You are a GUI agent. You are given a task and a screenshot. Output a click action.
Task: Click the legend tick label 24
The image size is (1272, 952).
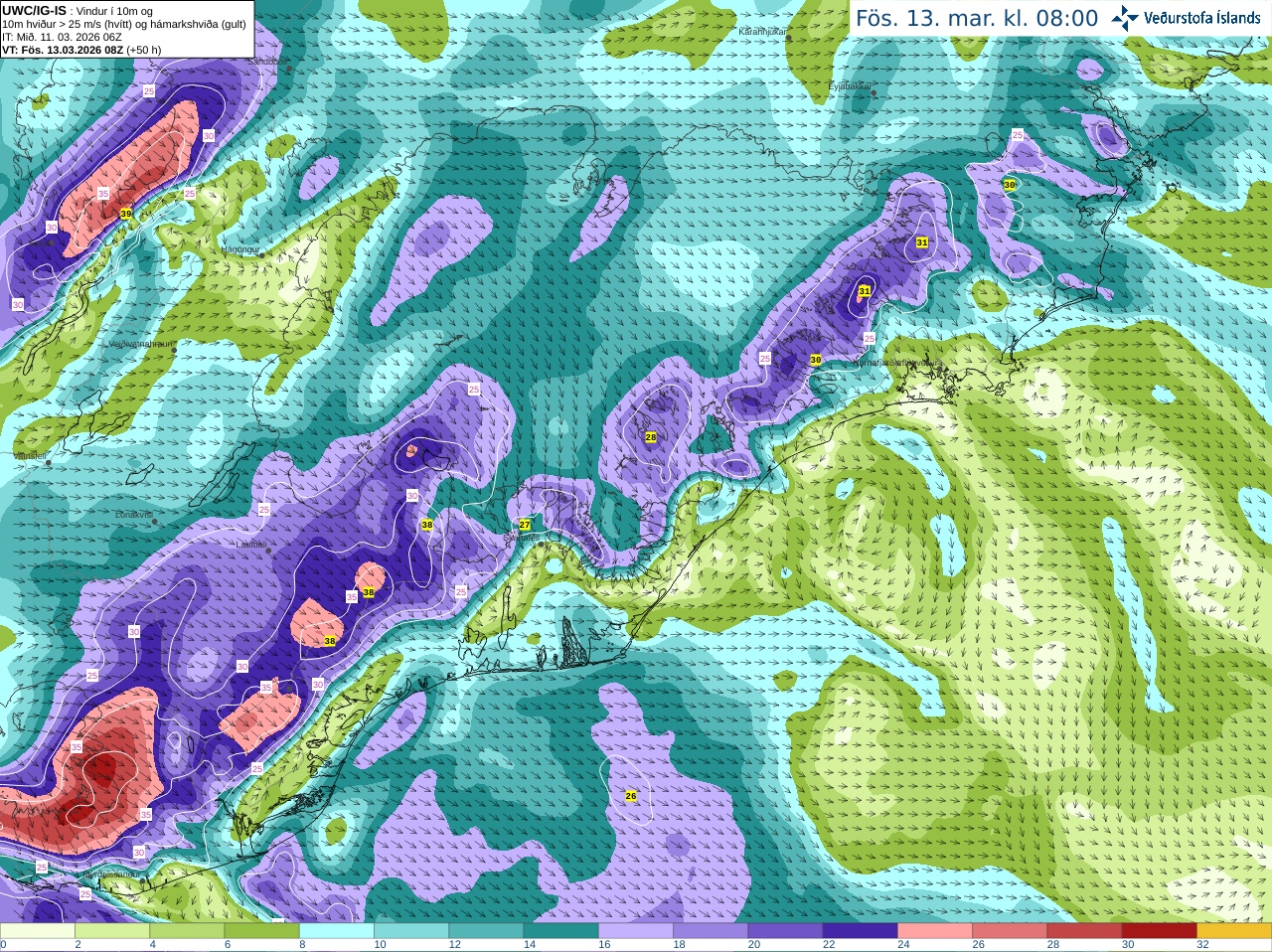(x=903, y=945)
